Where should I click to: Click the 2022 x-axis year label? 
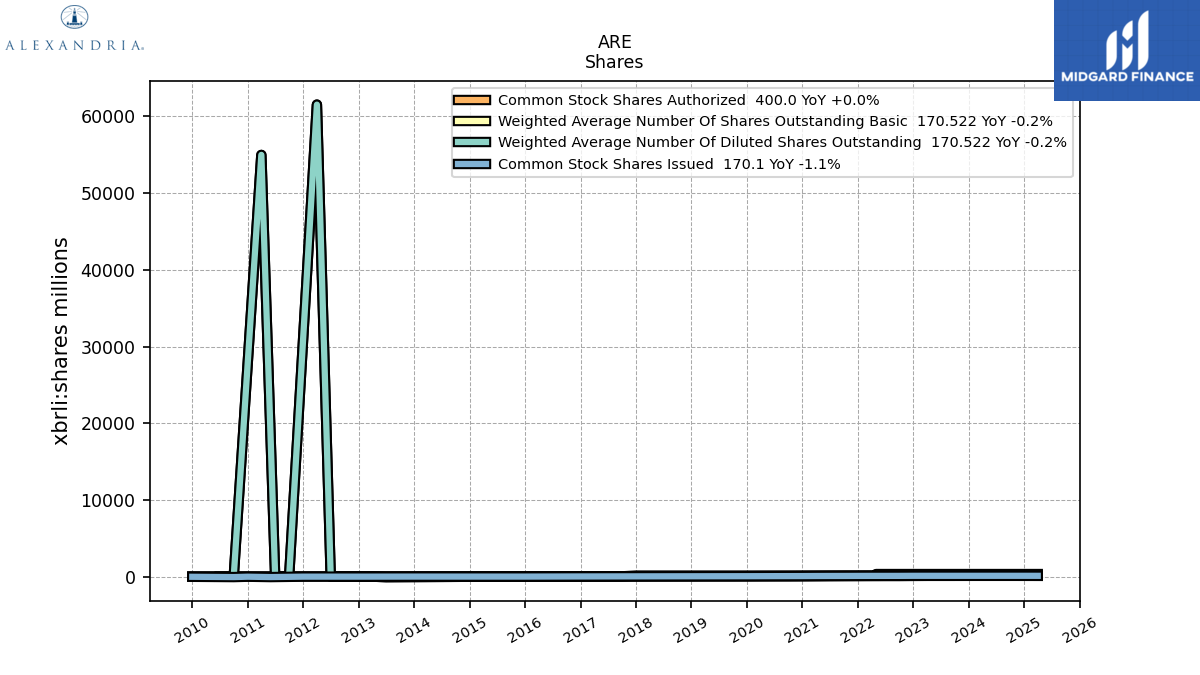click(858, 629)
